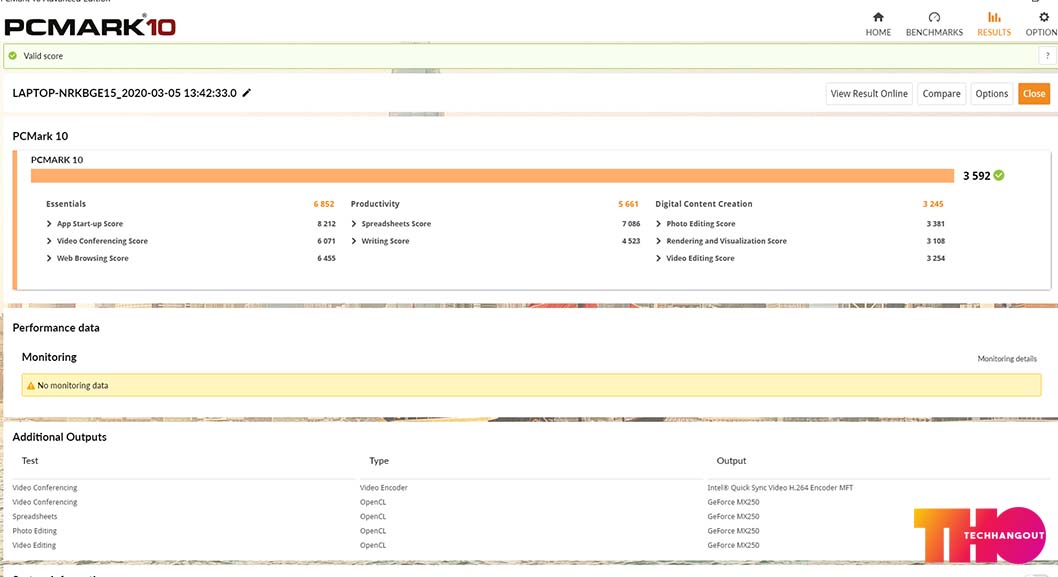This screenshot has height=577, width=1058.
Task: Click the Test column header
Action: click(30, 461)
